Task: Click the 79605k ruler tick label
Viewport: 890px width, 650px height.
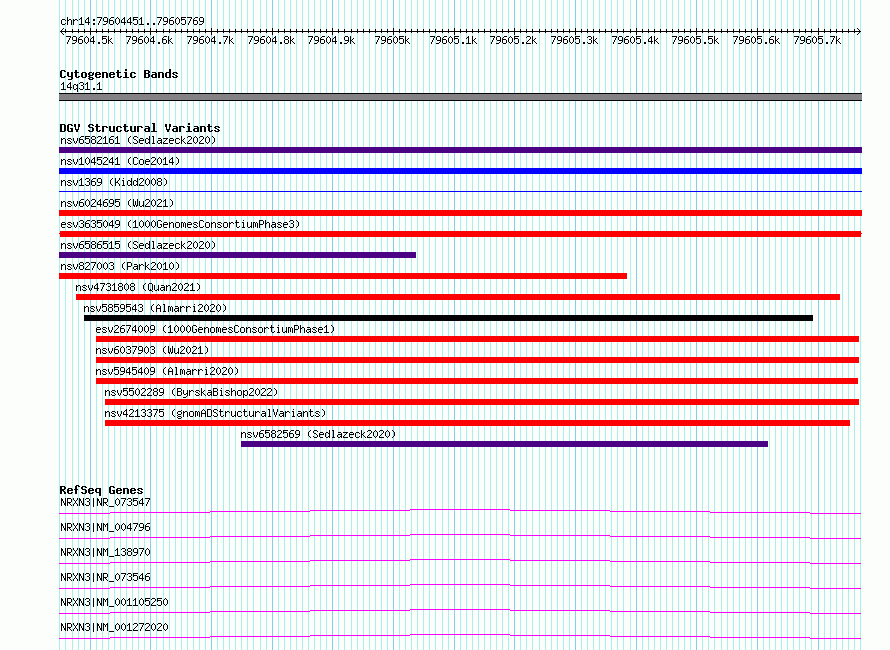Action: tap(392, 40)
